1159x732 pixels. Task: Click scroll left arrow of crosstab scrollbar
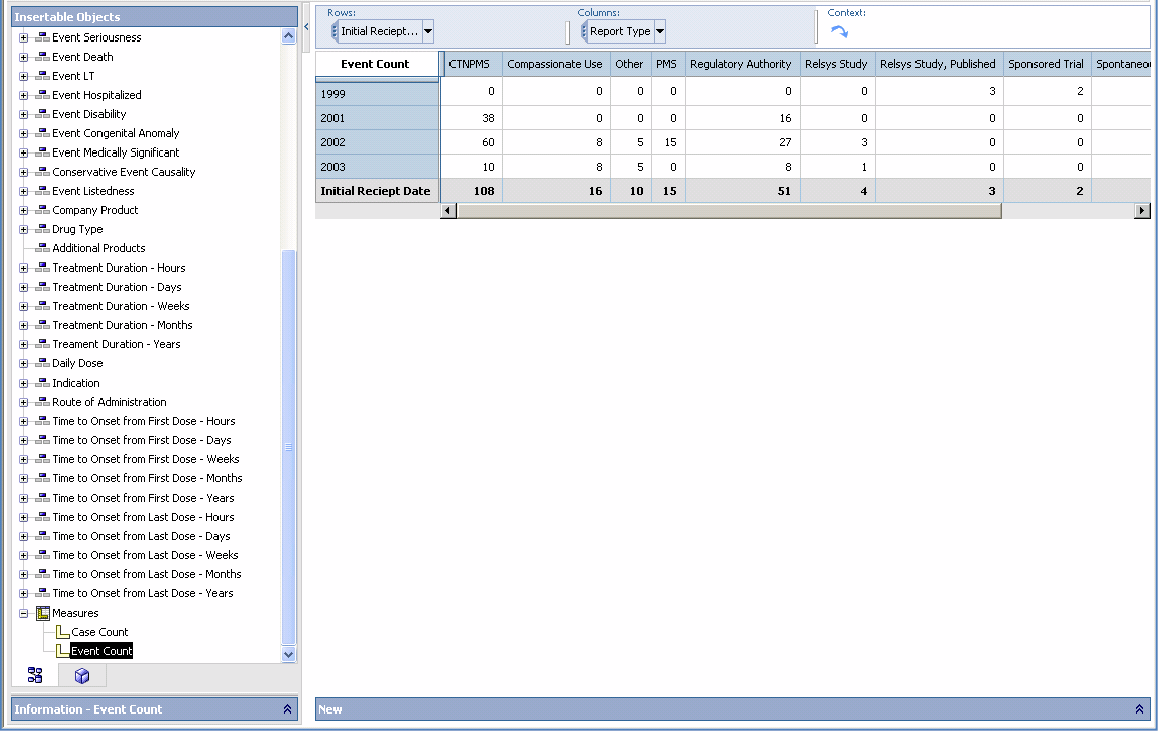(x=447, y=211)
